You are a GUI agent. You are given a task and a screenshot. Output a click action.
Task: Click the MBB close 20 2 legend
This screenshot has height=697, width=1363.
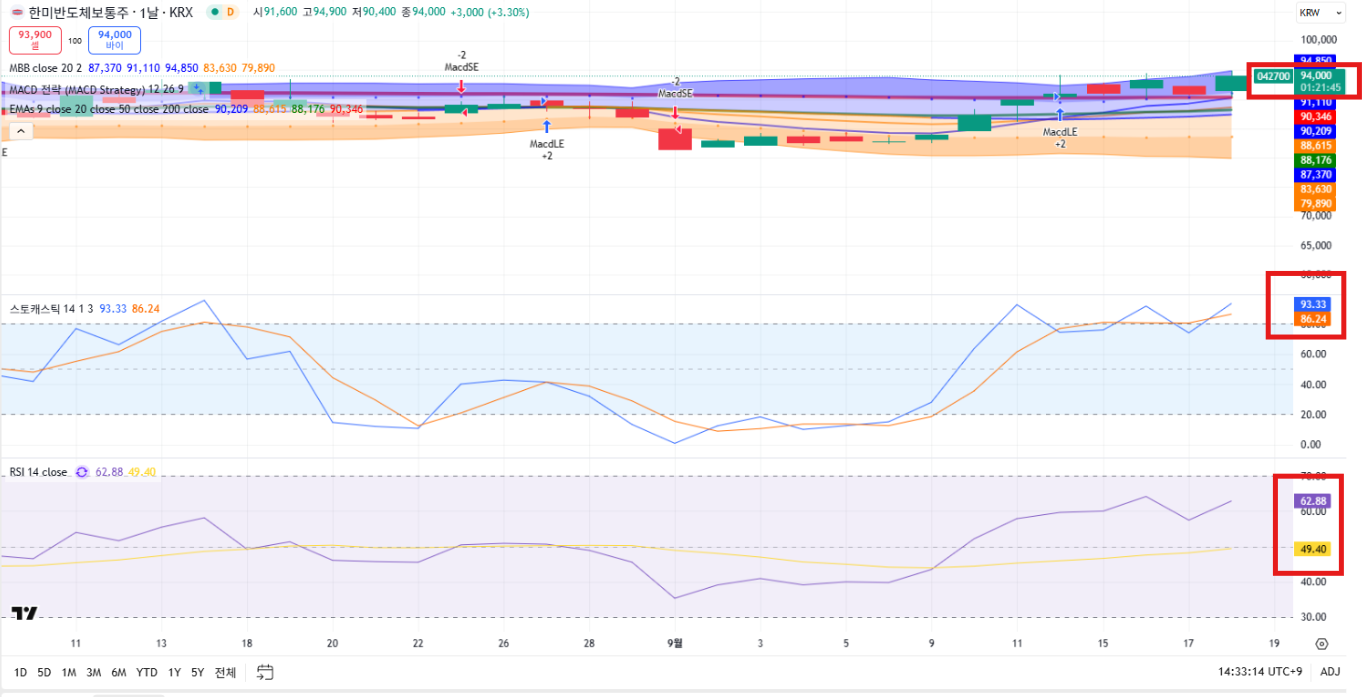[46, 68]
